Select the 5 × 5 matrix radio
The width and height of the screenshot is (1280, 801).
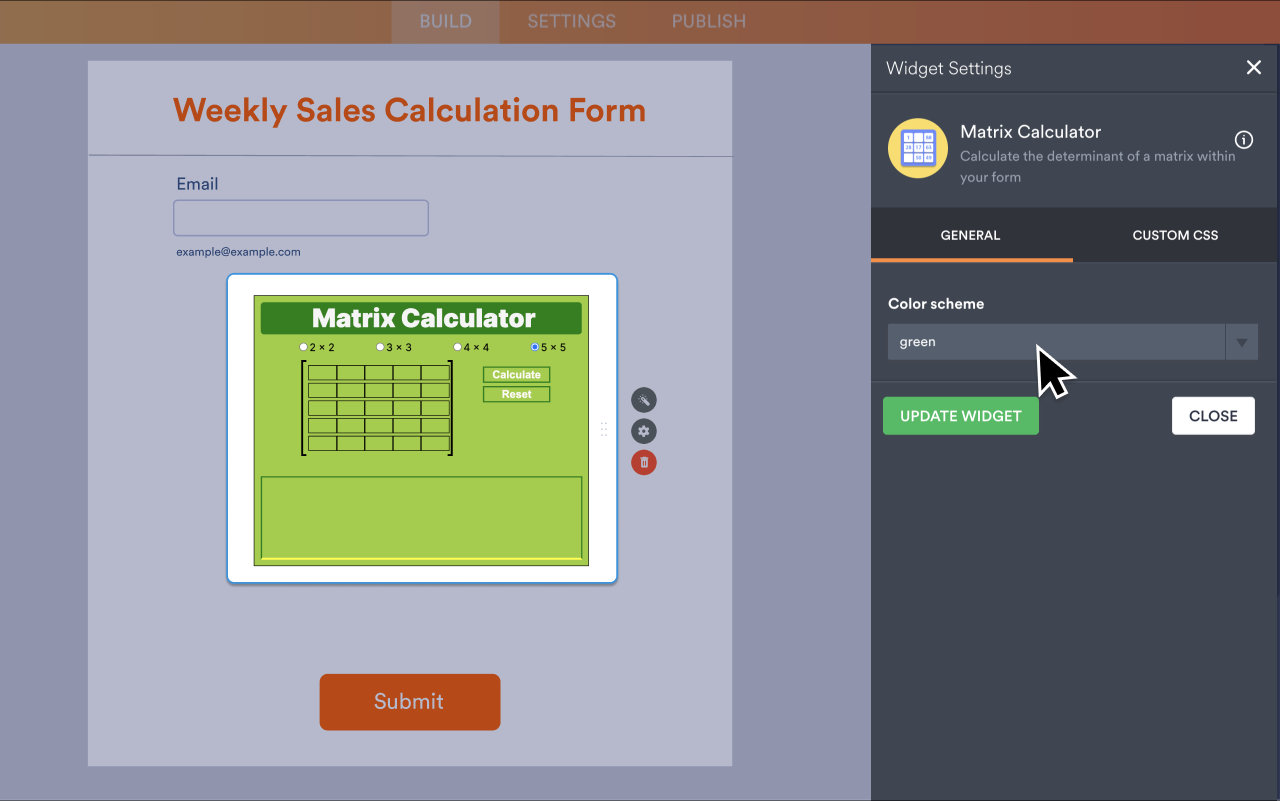[535, 347]
